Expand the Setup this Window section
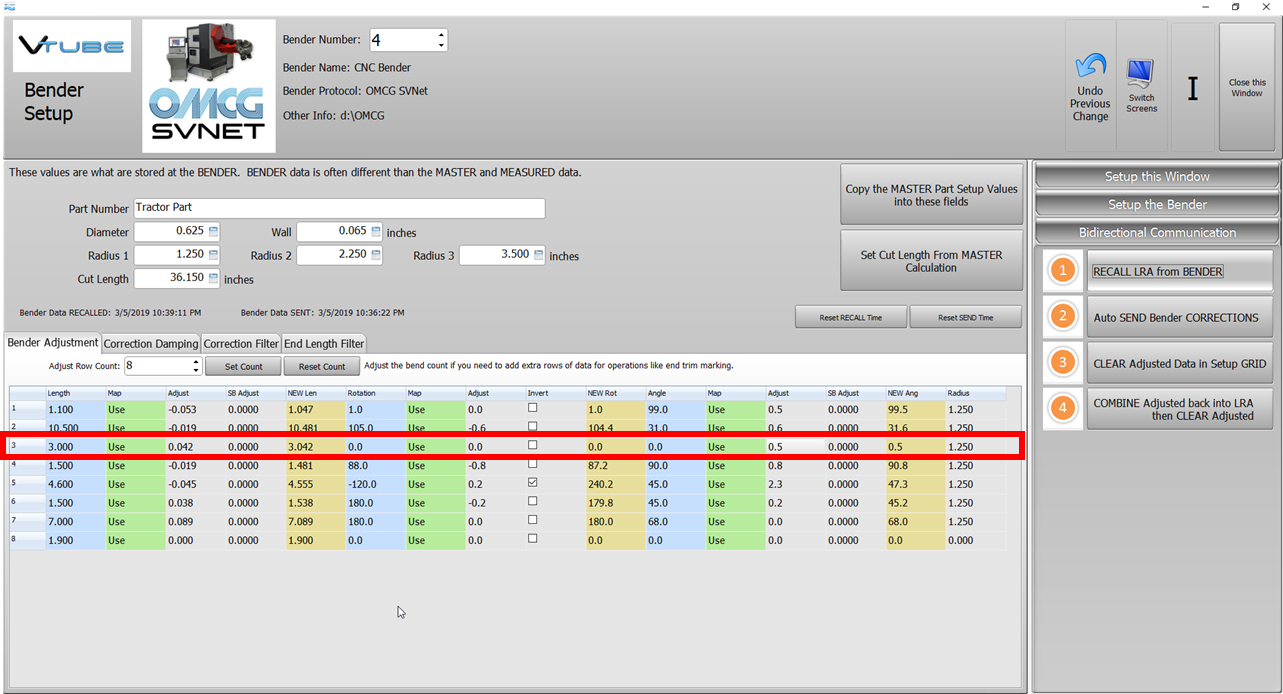The height and width of the screenshot is (694, 1283). [x=1156, y=177]
